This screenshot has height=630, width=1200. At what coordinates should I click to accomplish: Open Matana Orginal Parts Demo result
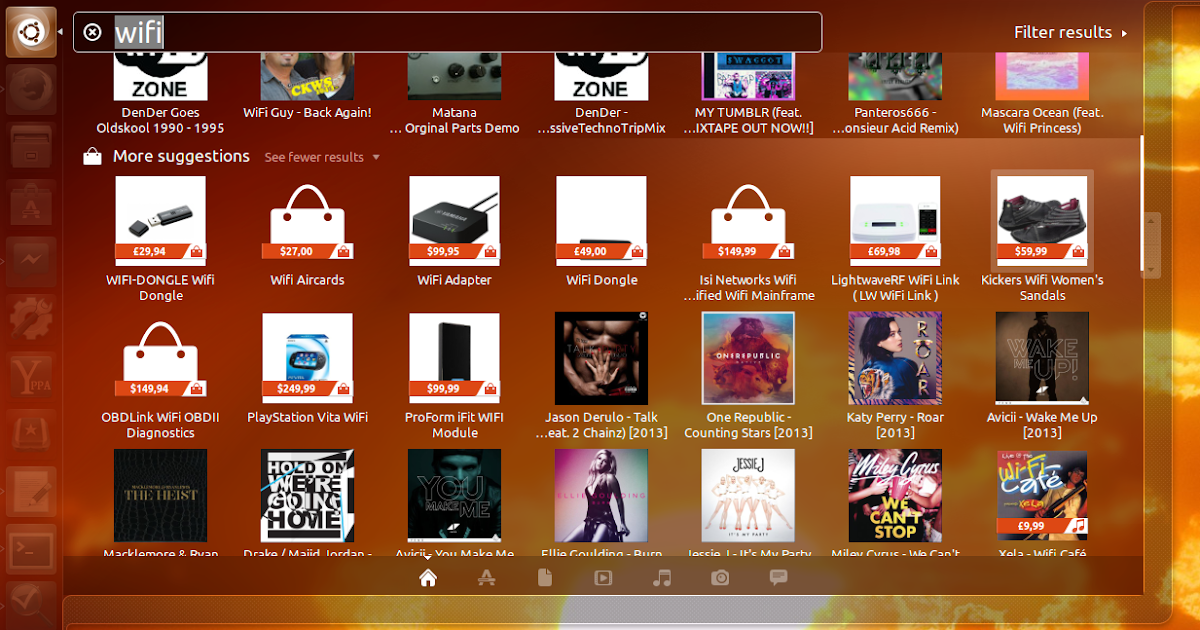click(x=454, y=96)
